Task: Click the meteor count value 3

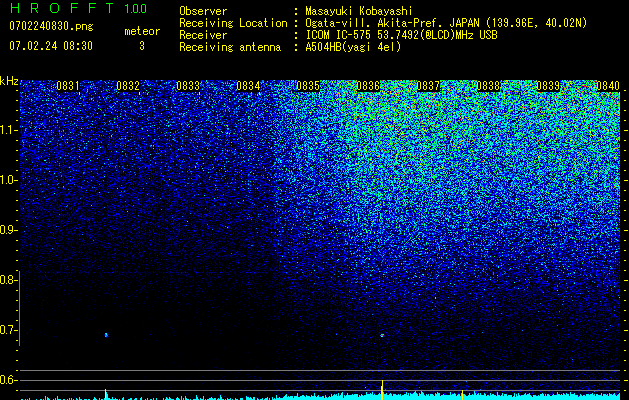Action: 142,46
